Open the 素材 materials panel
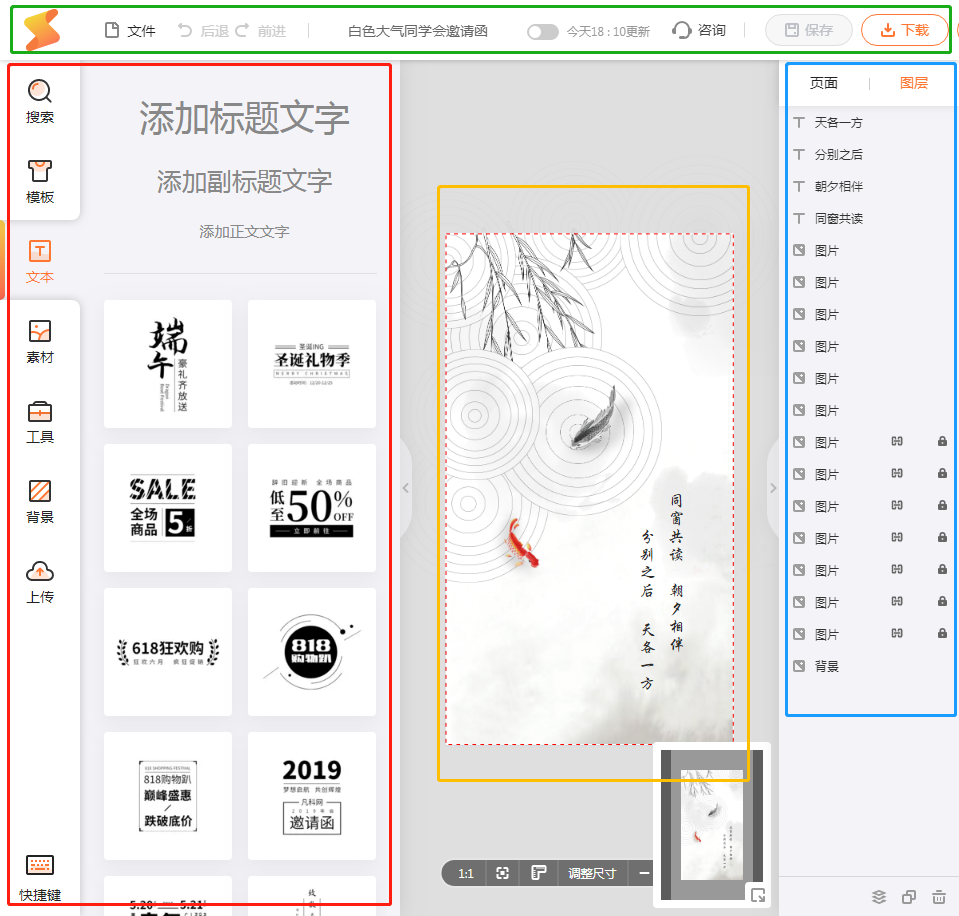This screenshot has height=916, width=959. [40, 342]
